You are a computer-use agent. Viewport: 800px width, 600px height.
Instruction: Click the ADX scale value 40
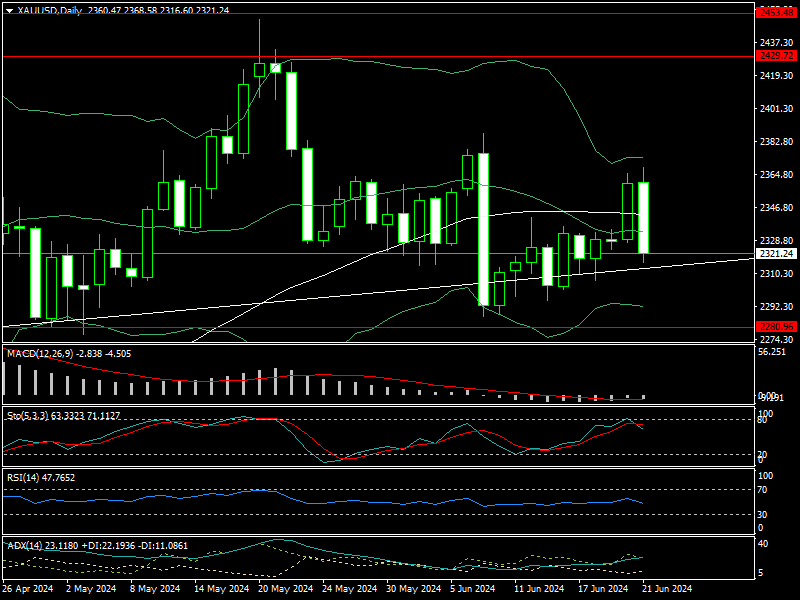[x=762, y=544]
